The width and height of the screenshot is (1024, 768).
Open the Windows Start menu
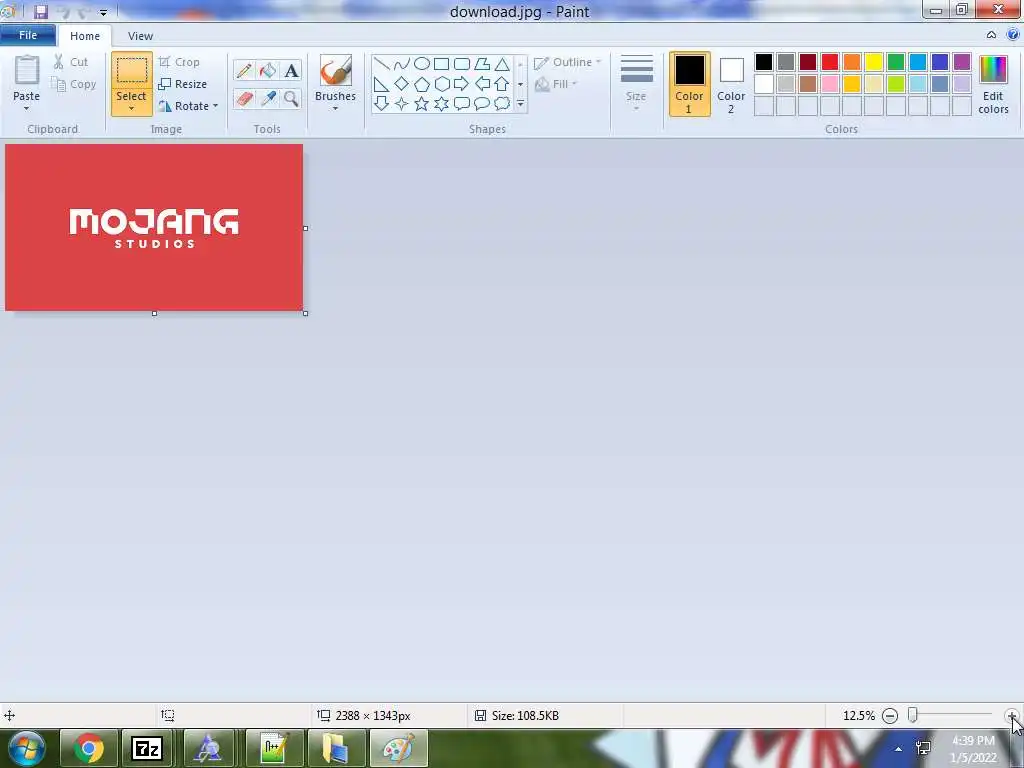26,748
